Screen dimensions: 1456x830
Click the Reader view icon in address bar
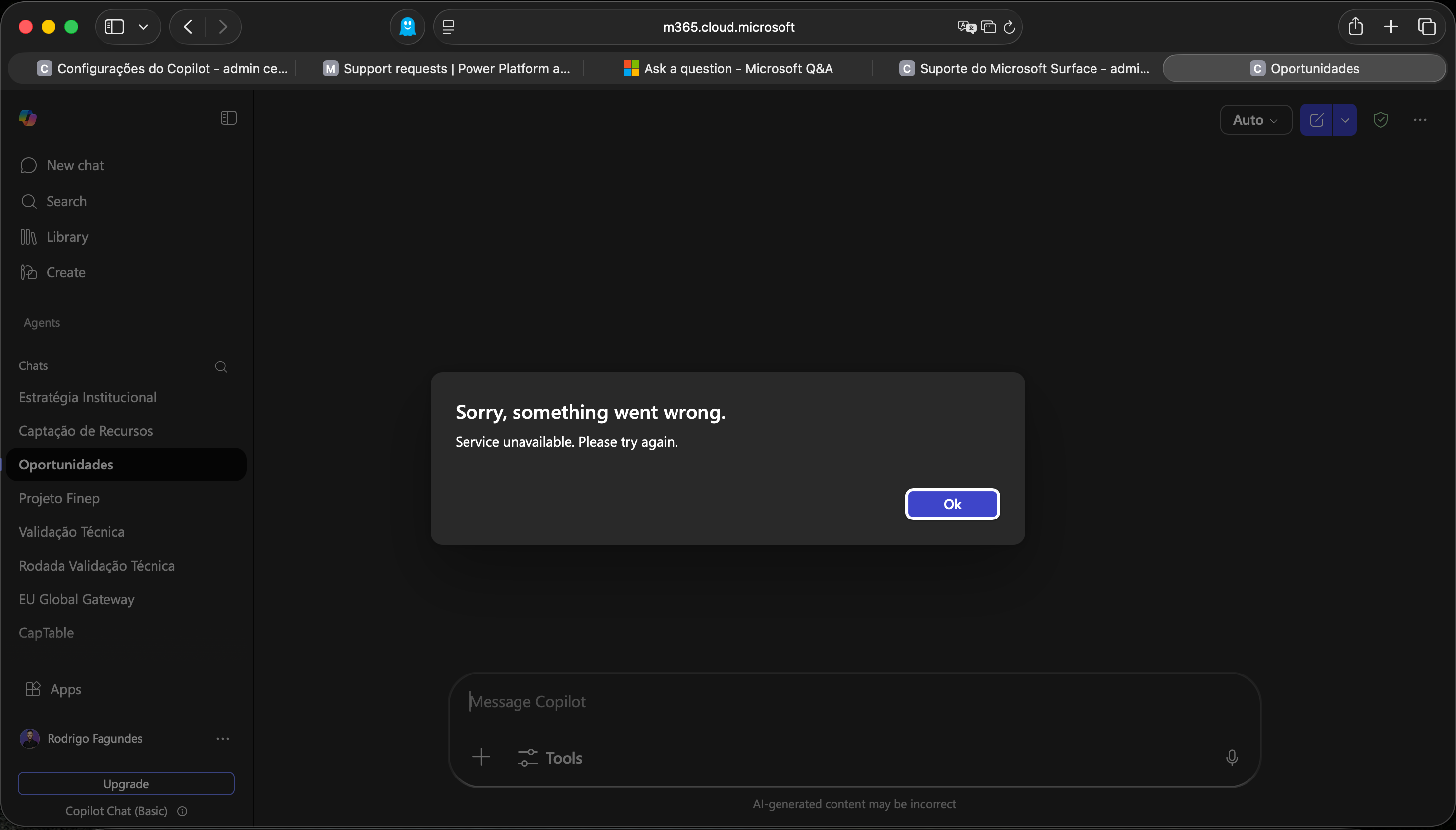pyautogui.click(x=448, y=26)
